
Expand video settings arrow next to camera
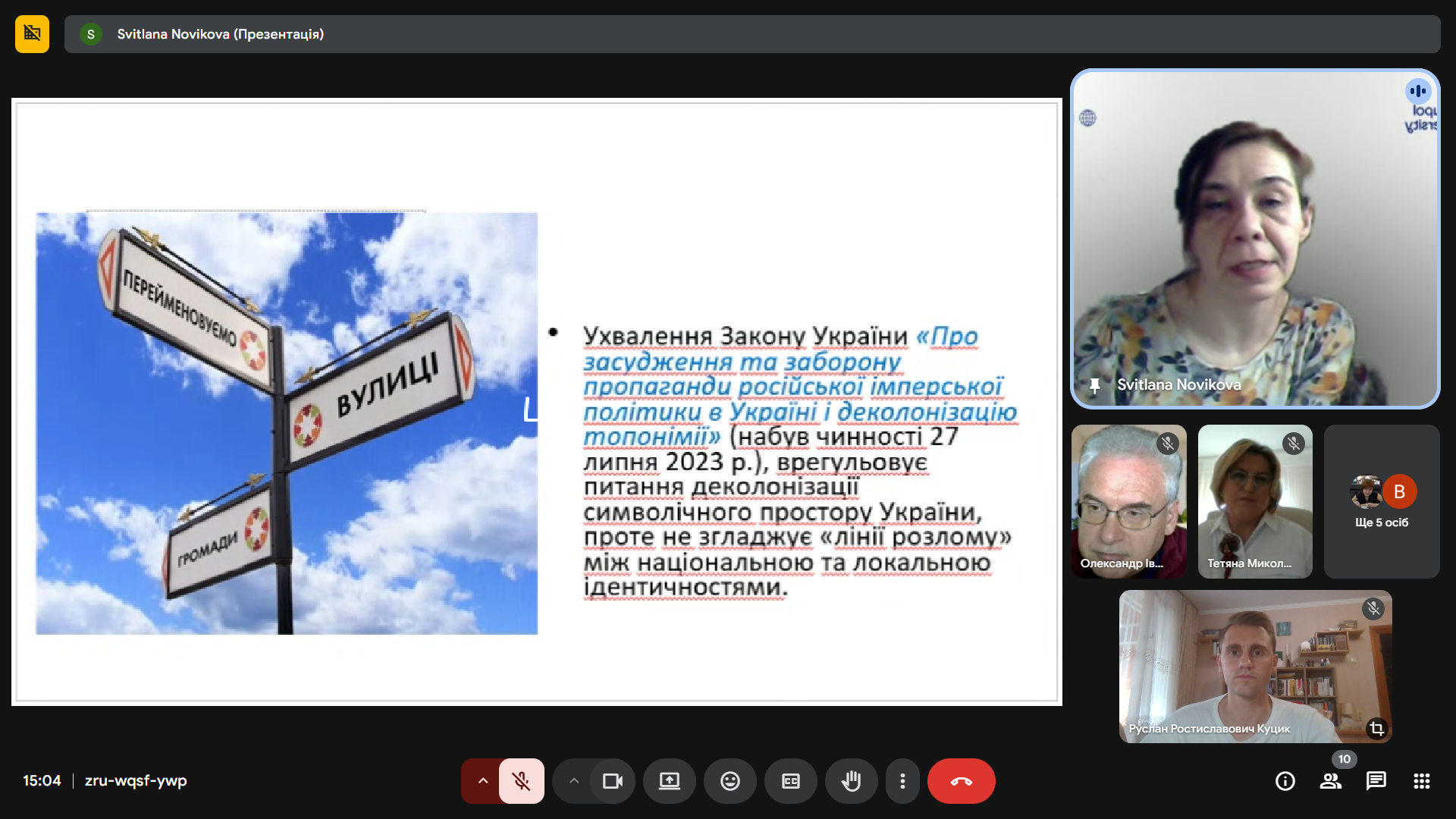573,780
